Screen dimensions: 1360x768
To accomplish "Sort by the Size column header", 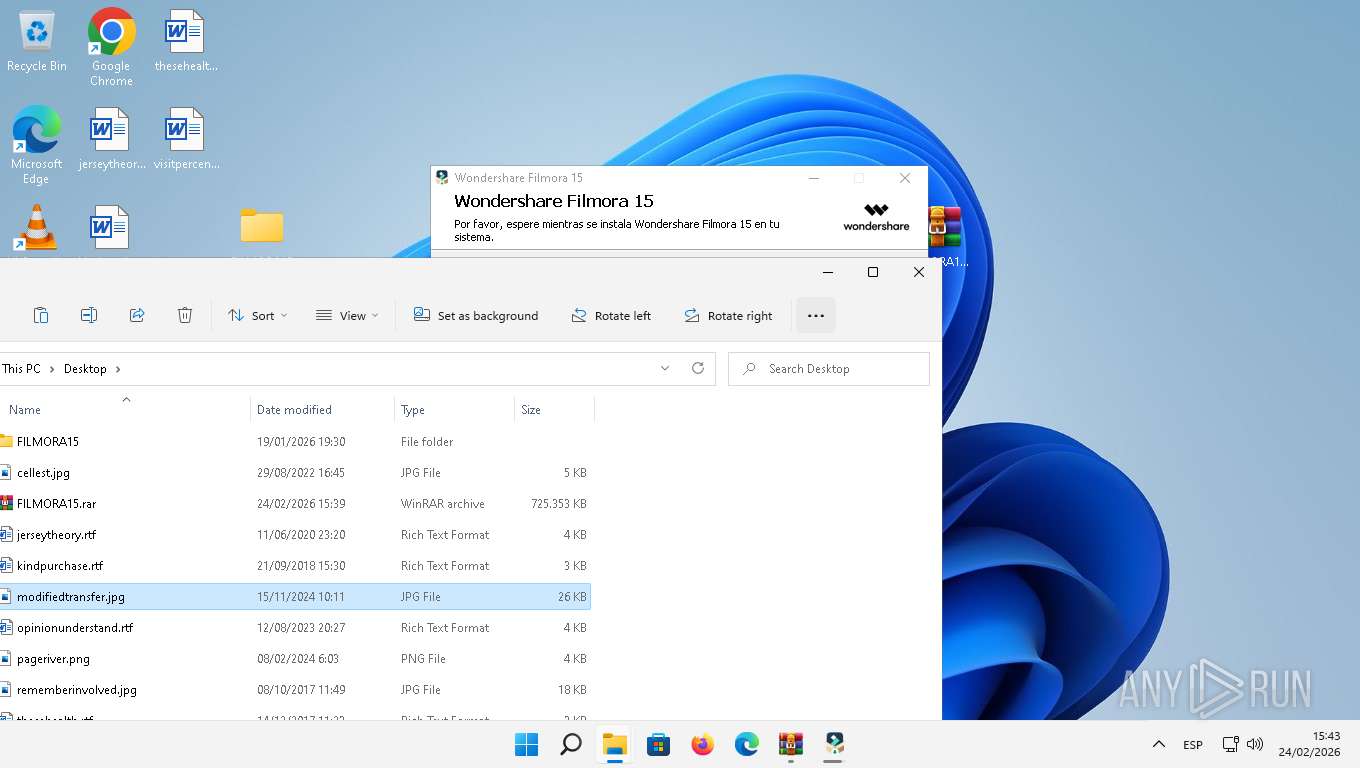I will 554,409.
